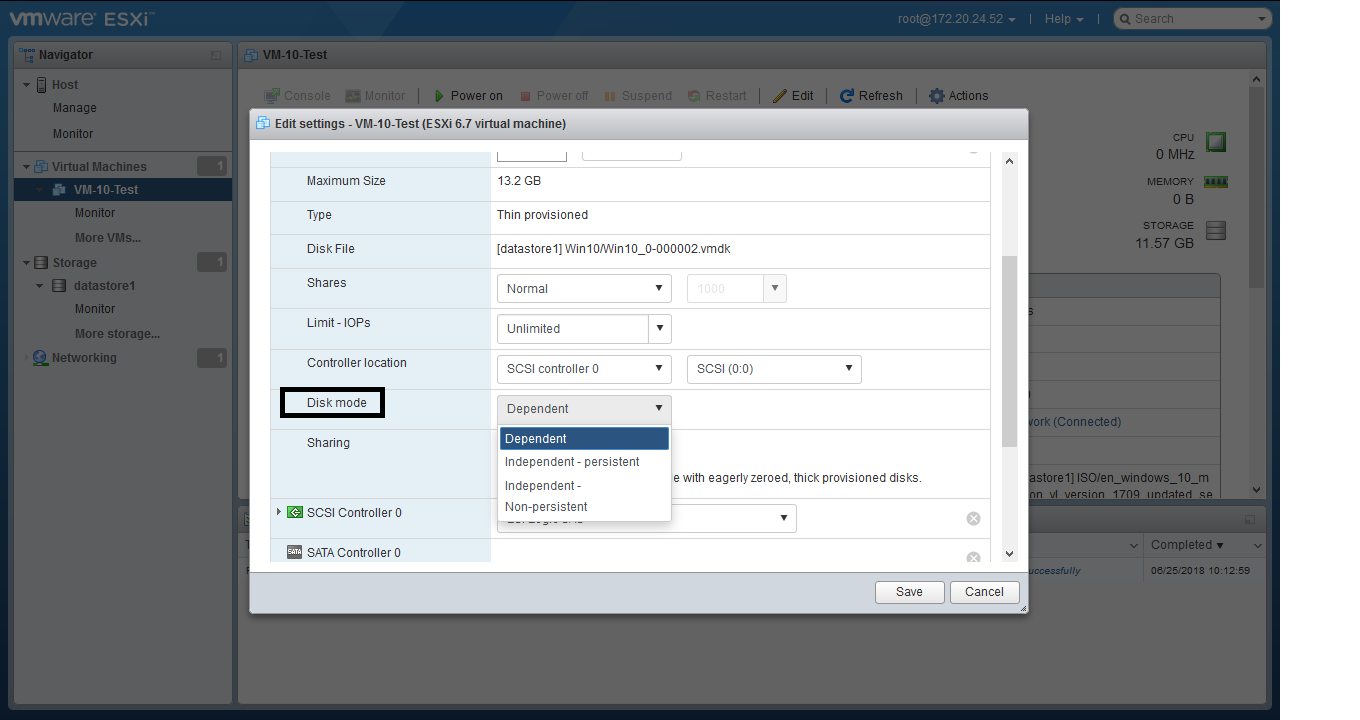
Task: Open the Limit - IOPs Unlimited dropdown
Action: tap(584, 329)
